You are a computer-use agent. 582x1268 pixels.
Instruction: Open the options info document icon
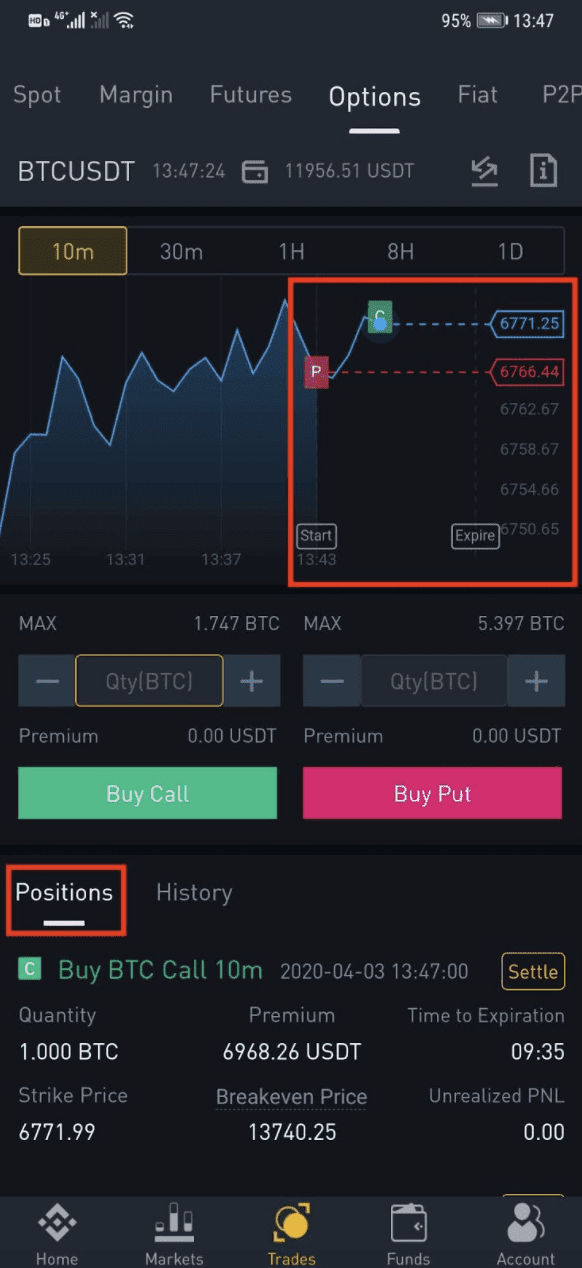(x=543, y=171)
